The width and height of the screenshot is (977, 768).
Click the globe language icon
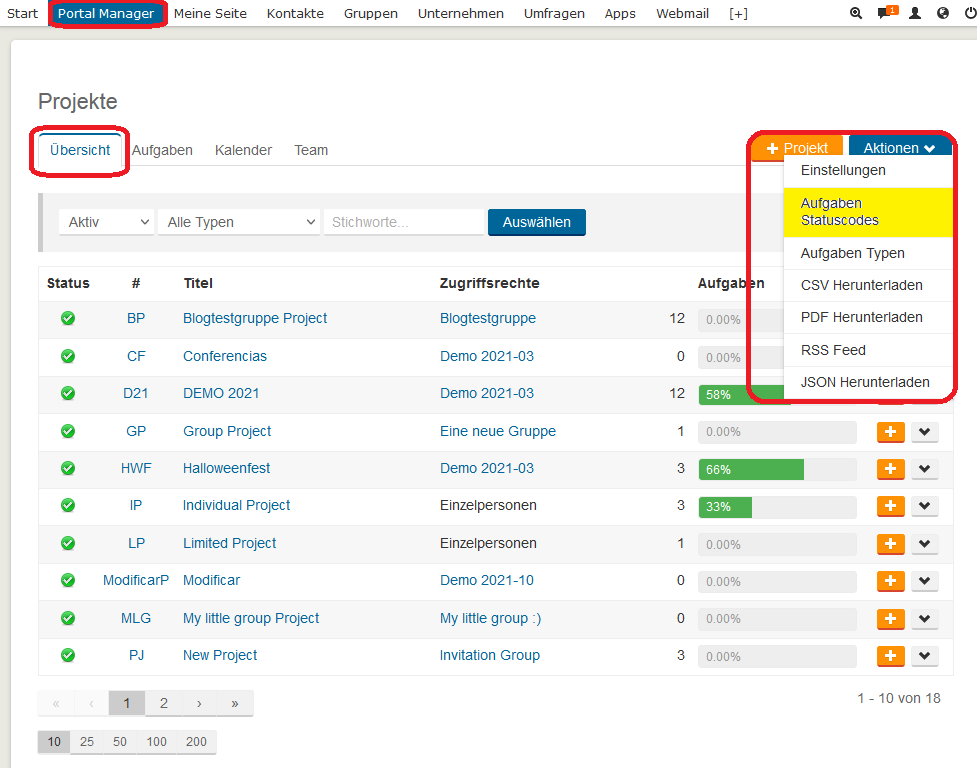[943, 14]
